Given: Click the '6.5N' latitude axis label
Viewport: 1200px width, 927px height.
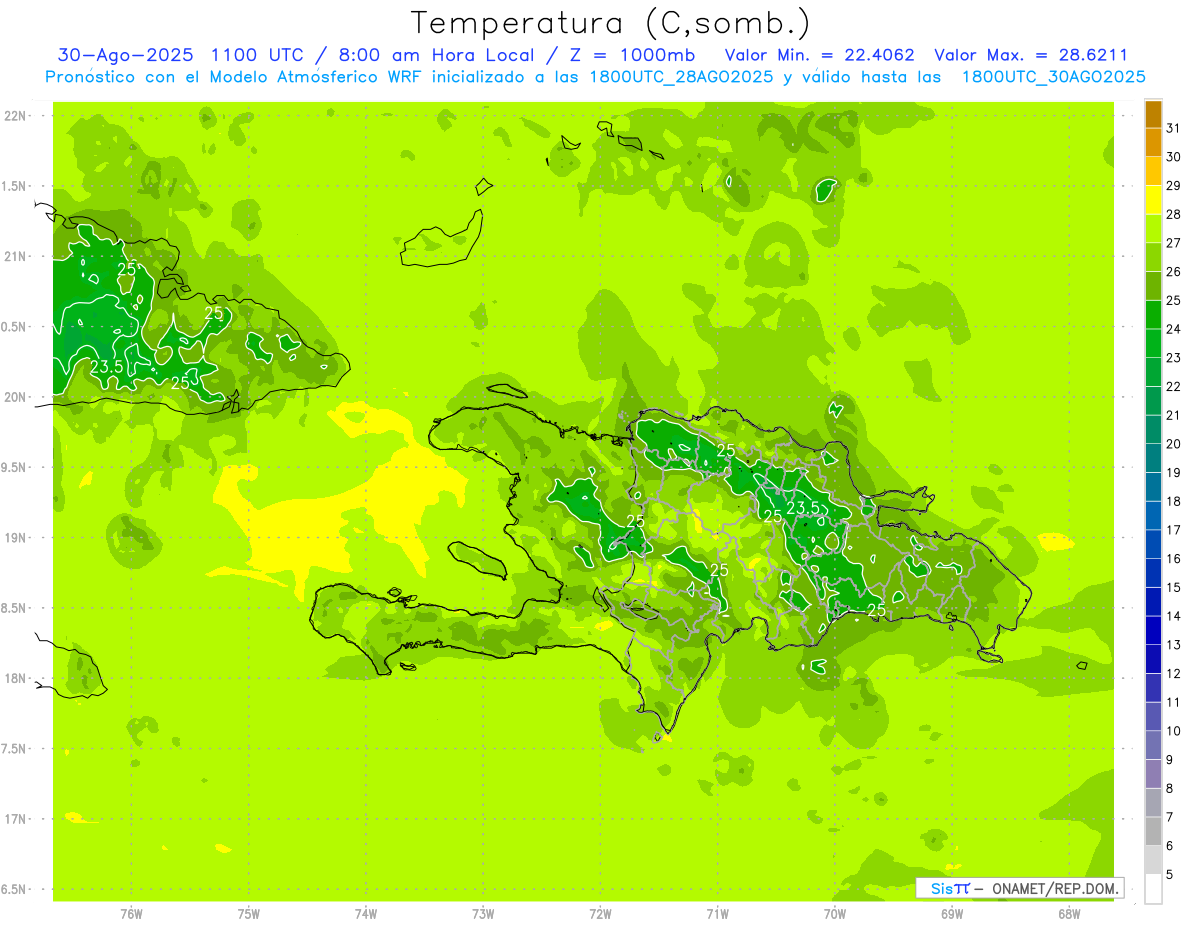Looking at the screenshot, I should (x=15, y=889).
